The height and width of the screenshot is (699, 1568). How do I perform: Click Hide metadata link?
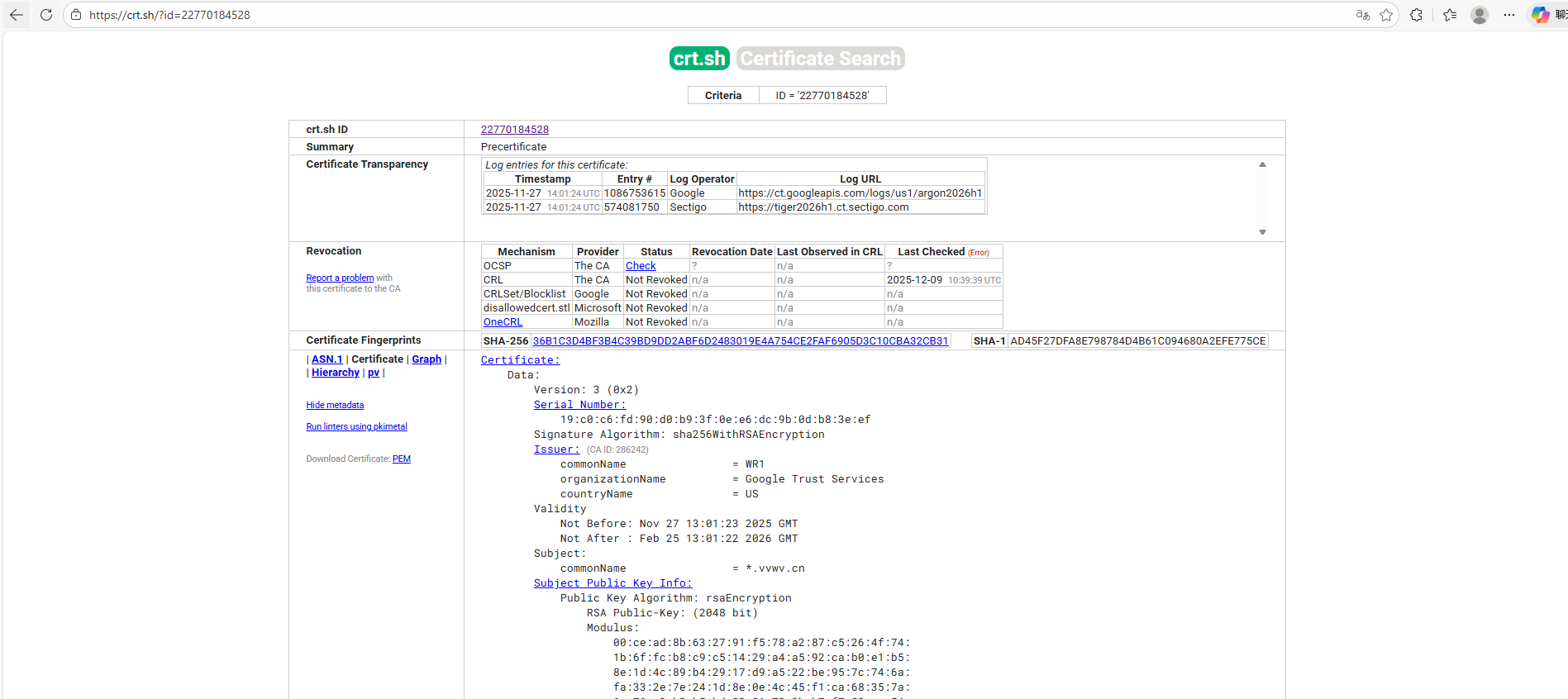[x=335, y=405]
